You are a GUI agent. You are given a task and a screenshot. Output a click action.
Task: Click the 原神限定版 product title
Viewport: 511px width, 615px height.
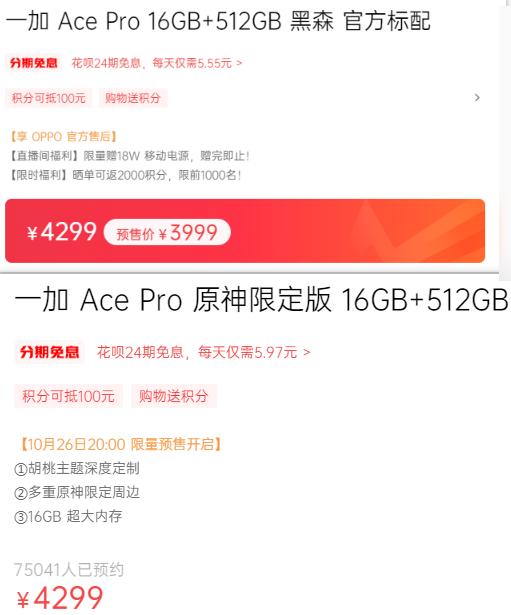(x=261, y=300)
